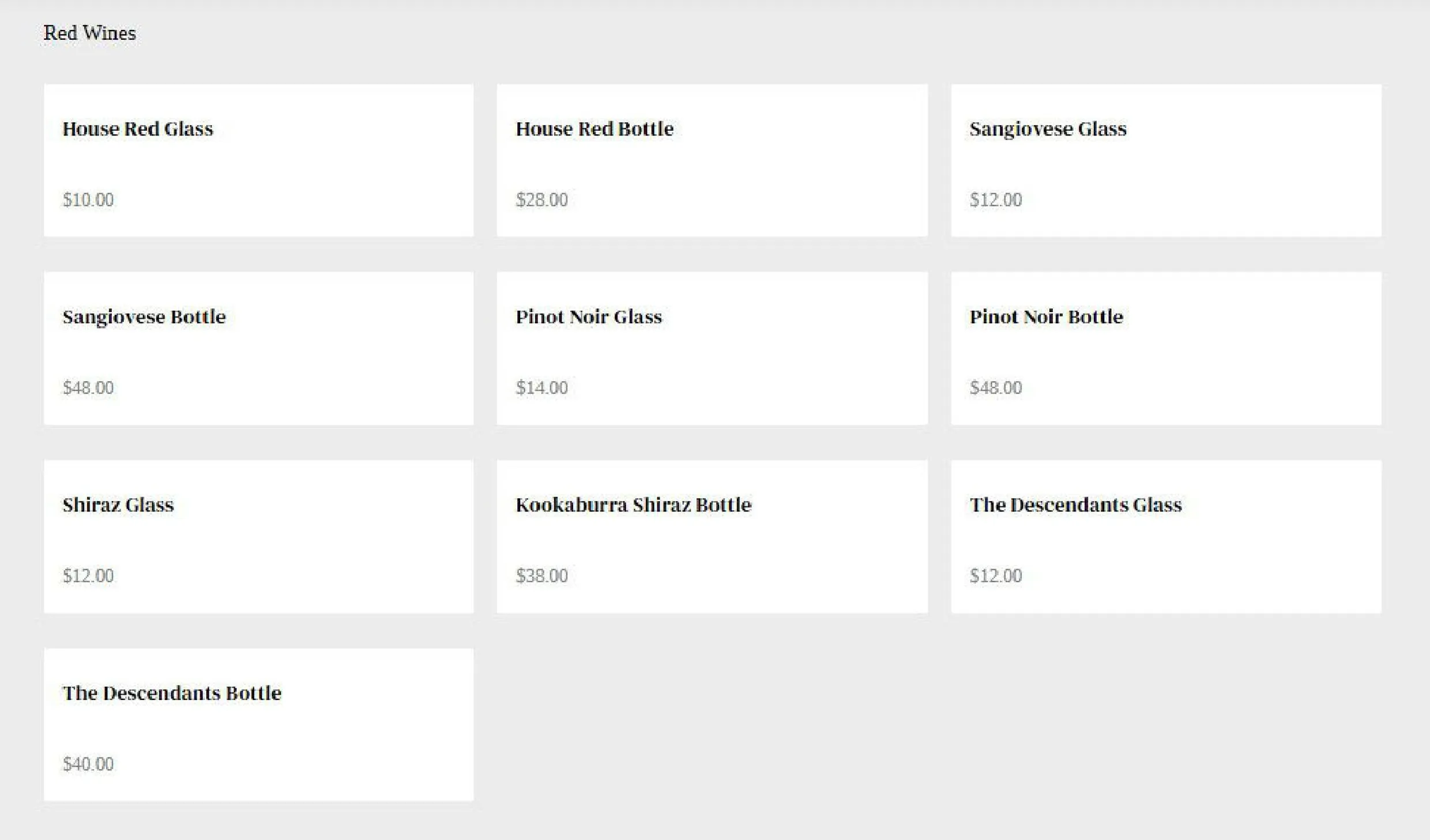Image resolution: width=1430 pixels, height=840 pixels.
Task: Click the $10.00 House Red Glass price
Action: (88, 199)
